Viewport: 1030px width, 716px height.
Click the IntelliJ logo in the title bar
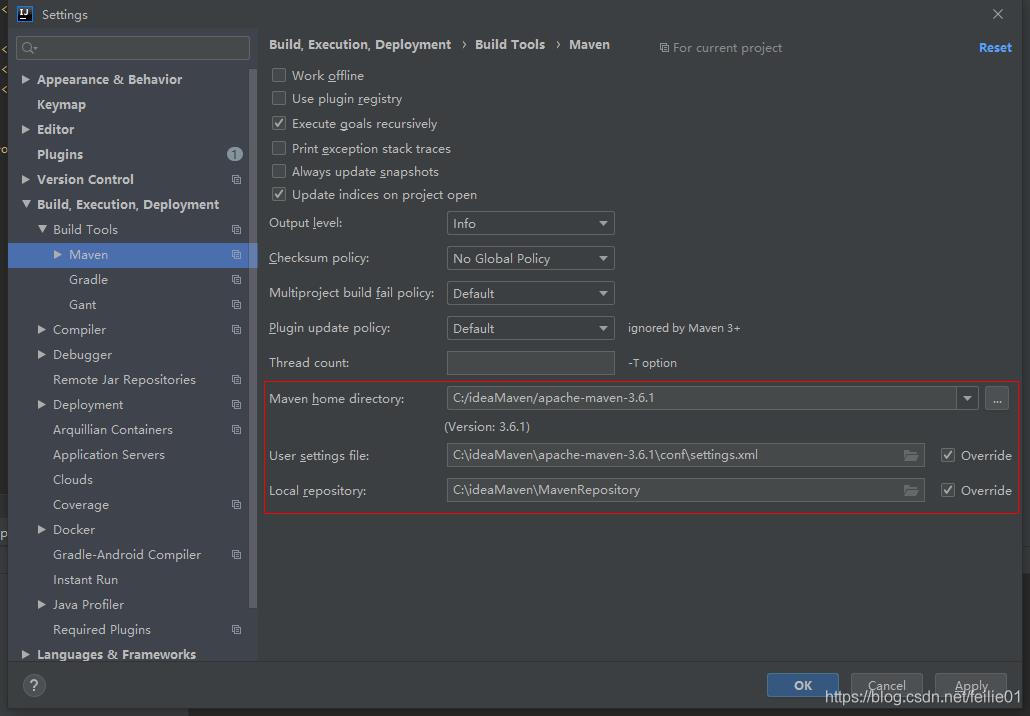pos(24,14)
